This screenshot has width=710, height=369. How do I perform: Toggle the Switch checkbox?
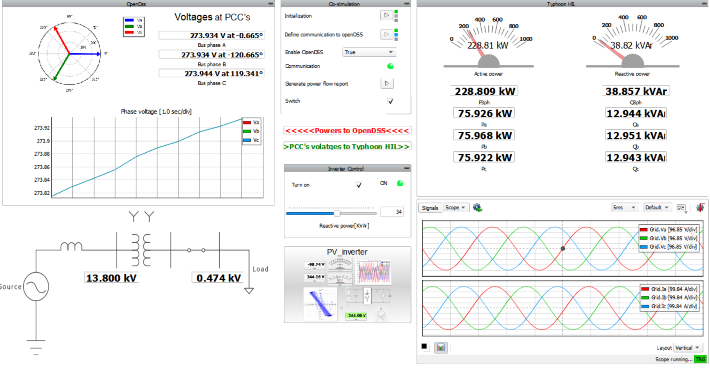point(390,101)
